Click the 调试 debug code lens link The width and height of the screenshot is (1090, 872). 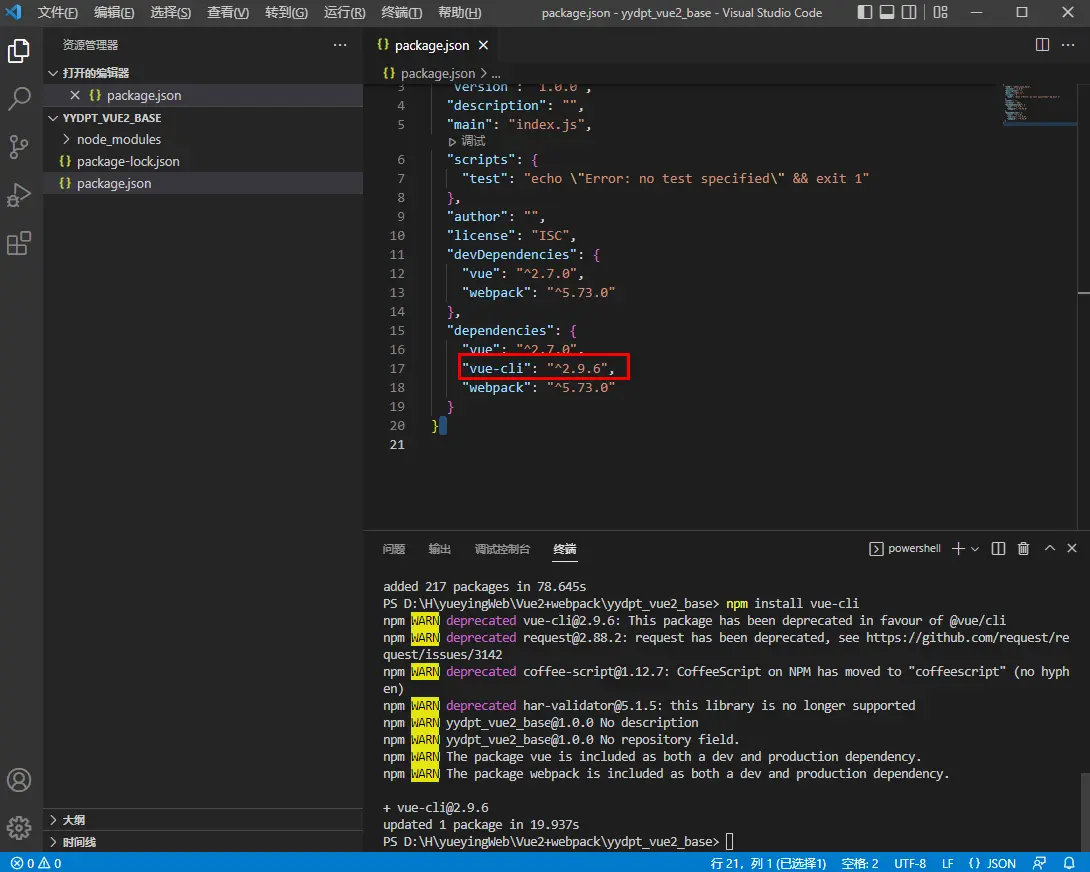473,141
